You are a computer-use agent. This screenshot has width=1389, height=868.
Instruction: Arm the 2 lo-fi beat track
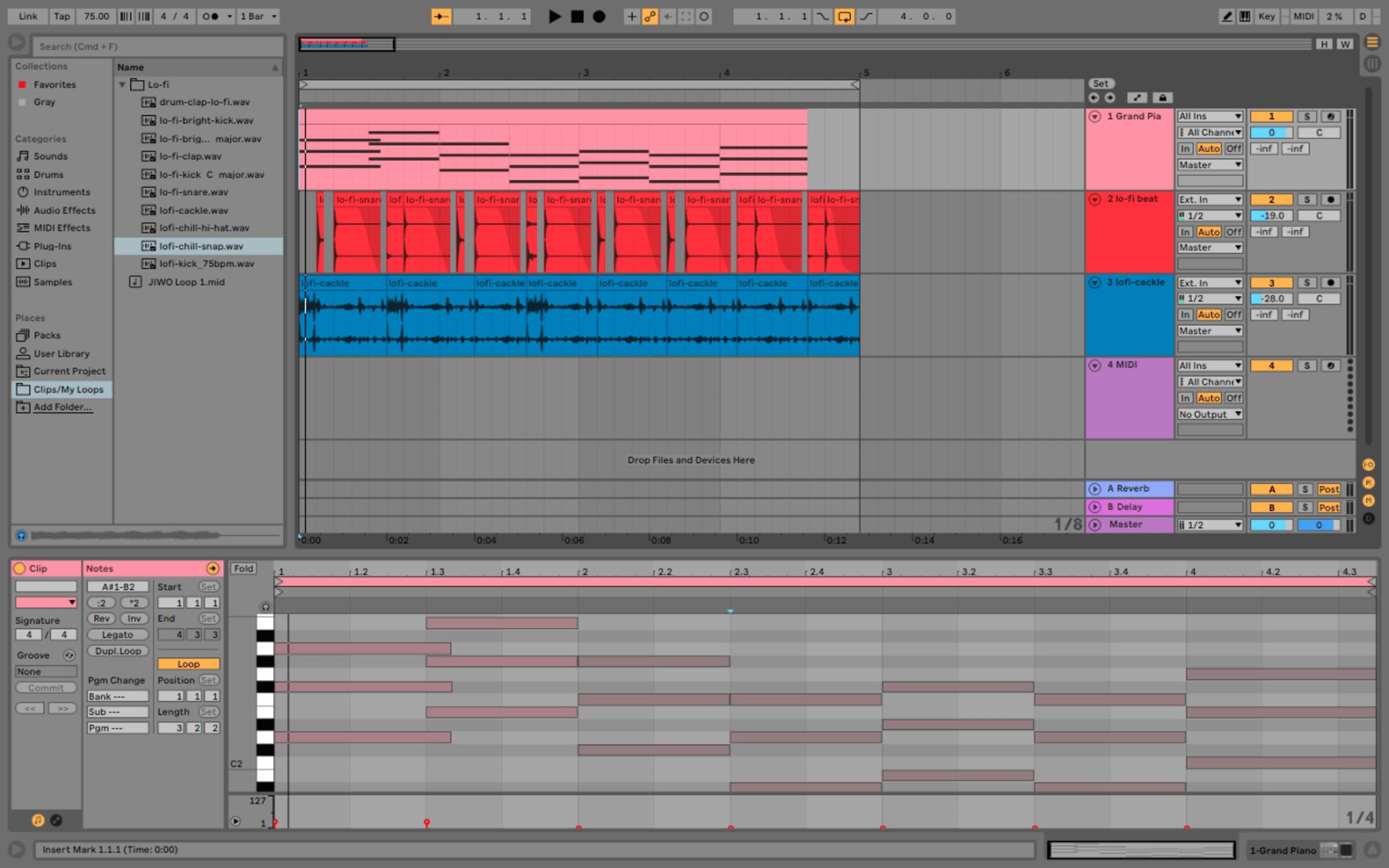pyautogui.click(x=1330, y=200)
